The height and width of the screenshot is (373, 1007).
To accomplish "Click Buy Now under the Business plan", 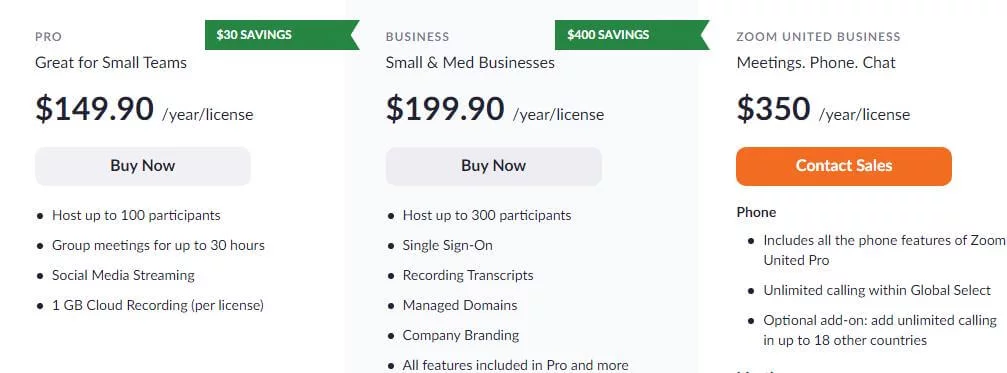I will [x=493, y=166].
